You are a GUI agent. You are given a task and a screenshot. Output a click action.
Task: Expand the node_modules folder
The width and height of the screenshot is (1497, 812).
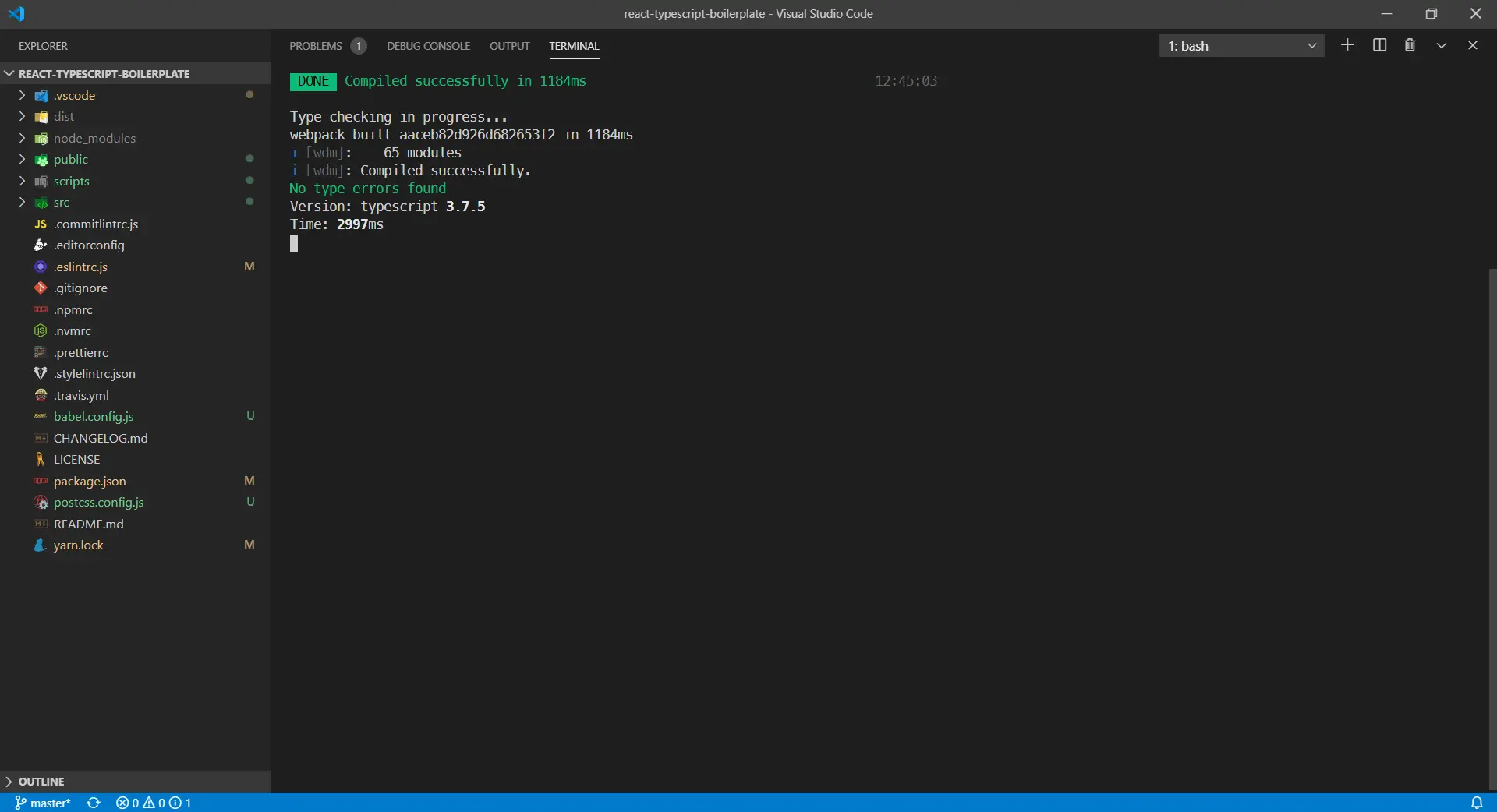click(135, 138)
